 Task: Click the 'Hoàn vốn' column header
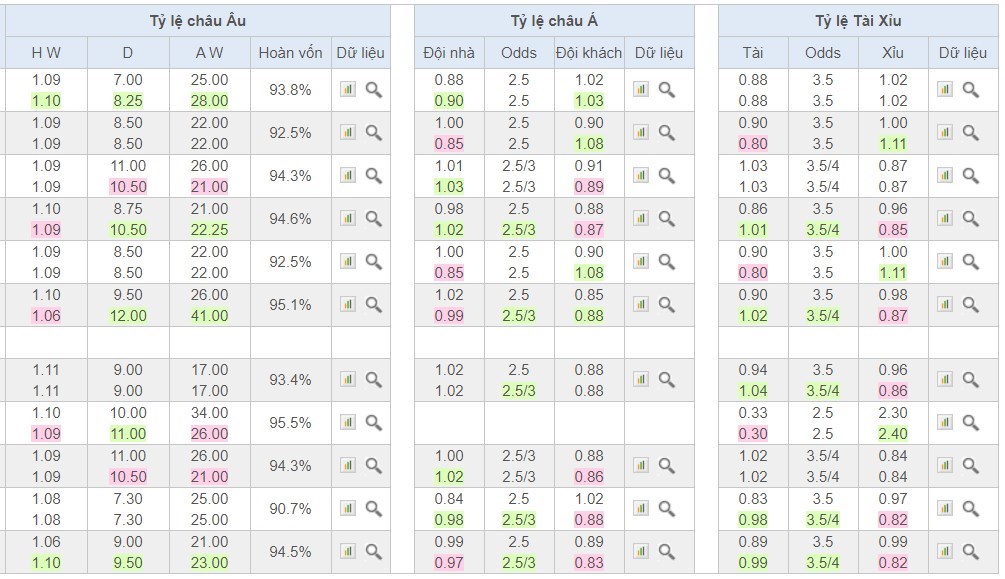[290, 53]
